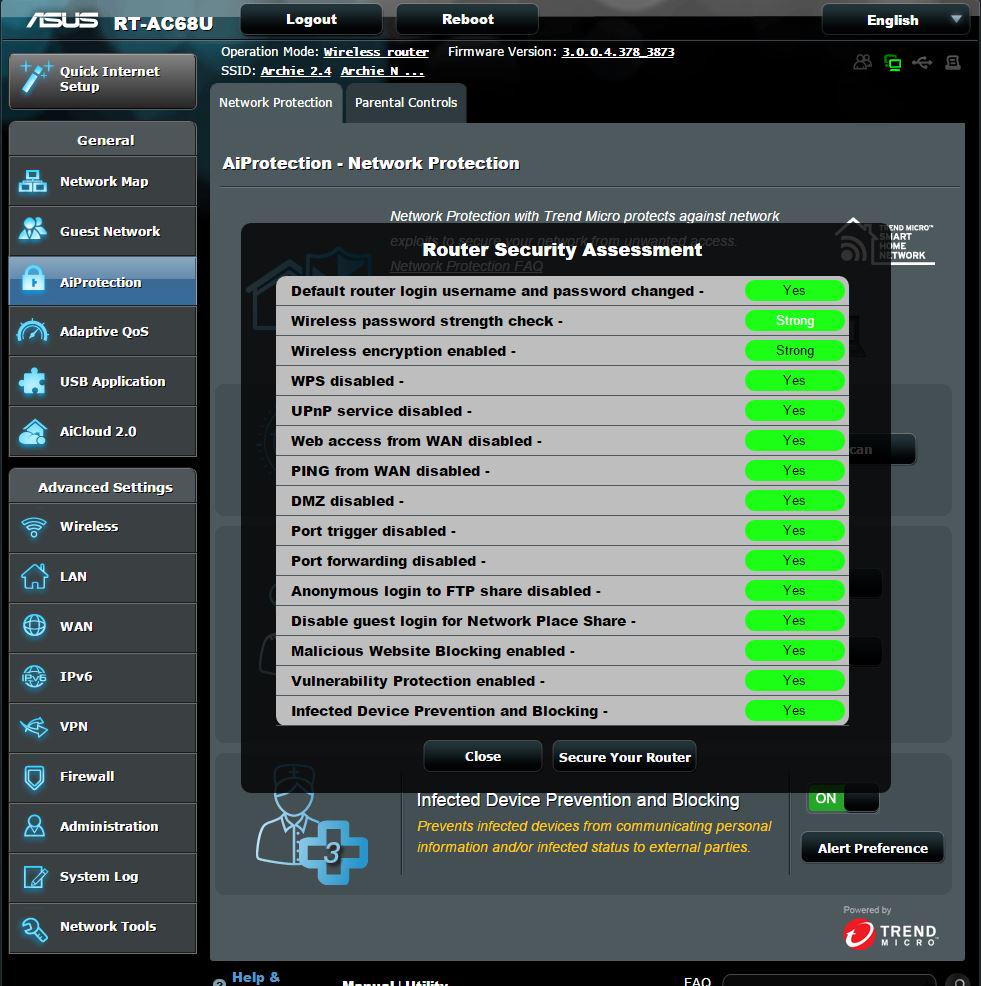Open the Firewall menu item
Image resolution: width=981 pixels, height=986 pixels.
103,777
